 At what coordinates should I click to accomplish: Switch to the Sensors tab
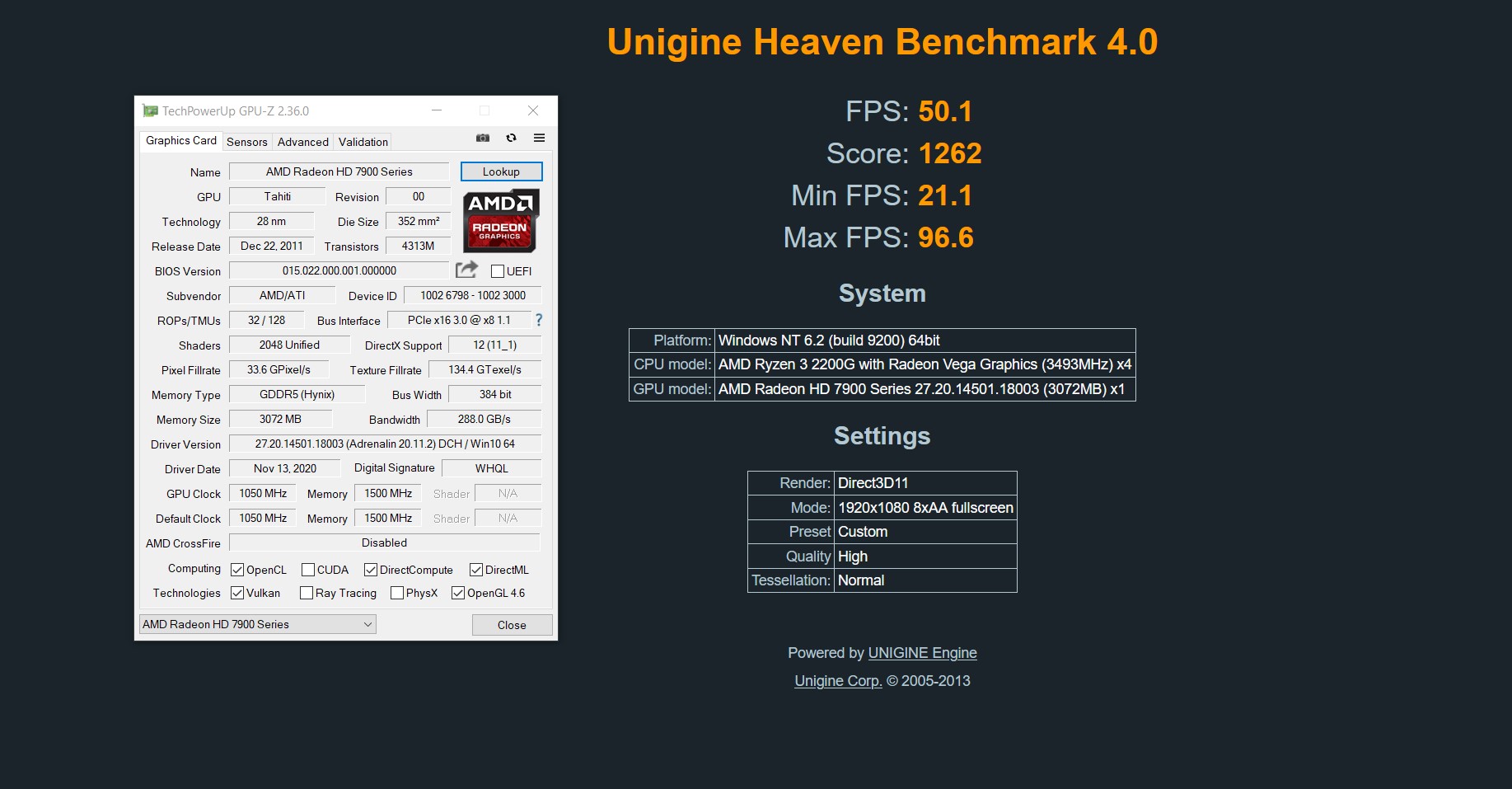[x=247, y=142]
